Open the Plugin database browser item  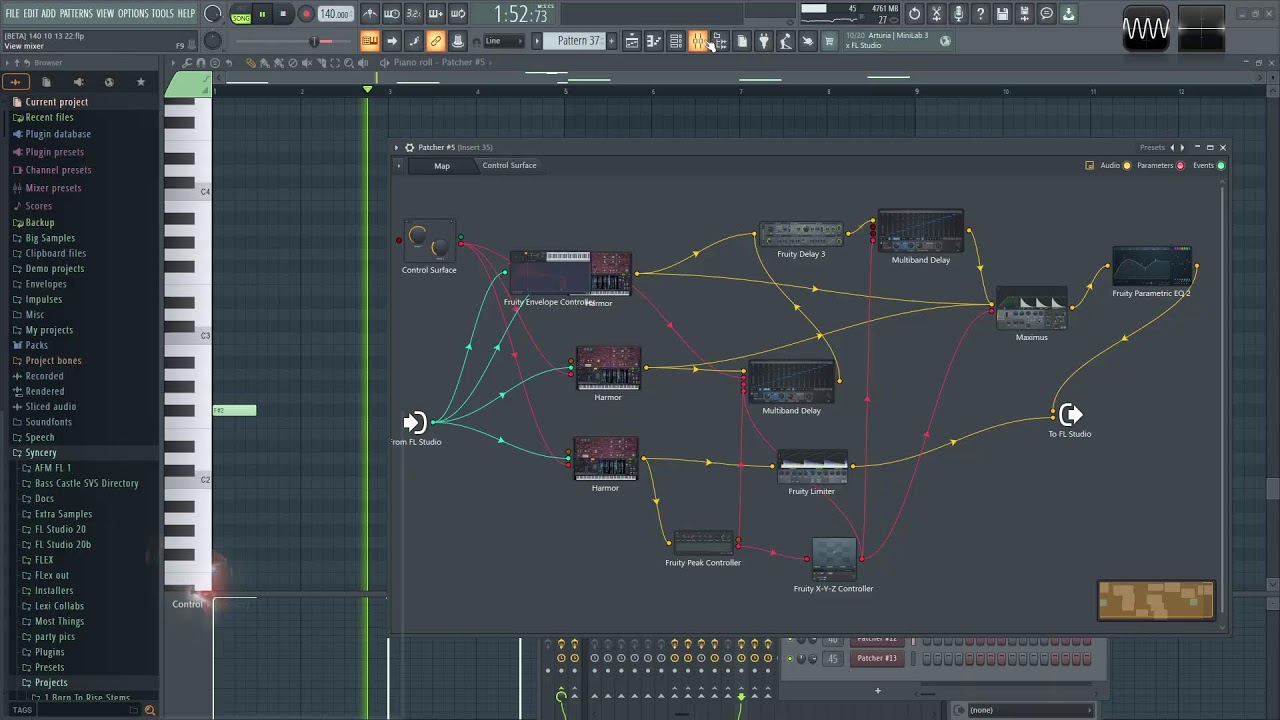click(x=58, y=134)
